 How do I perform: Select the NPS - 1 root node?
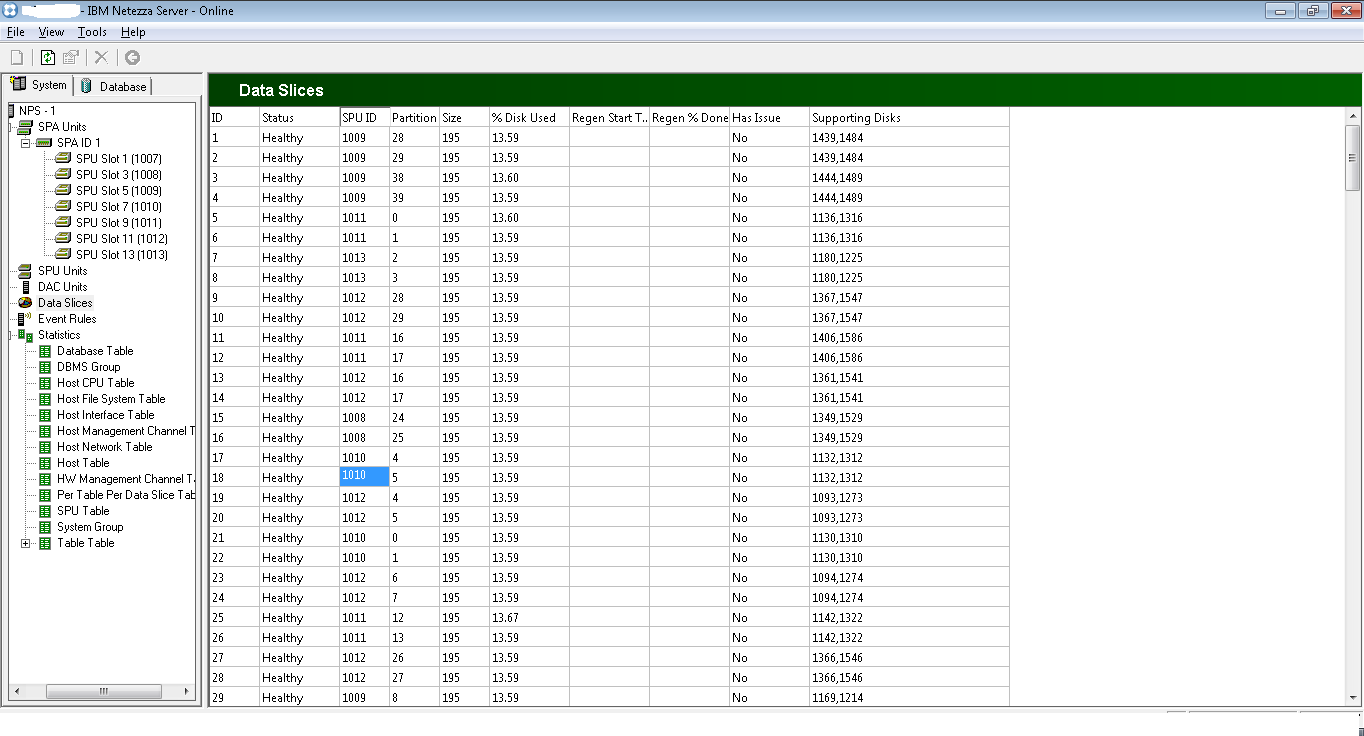(37, 110)
